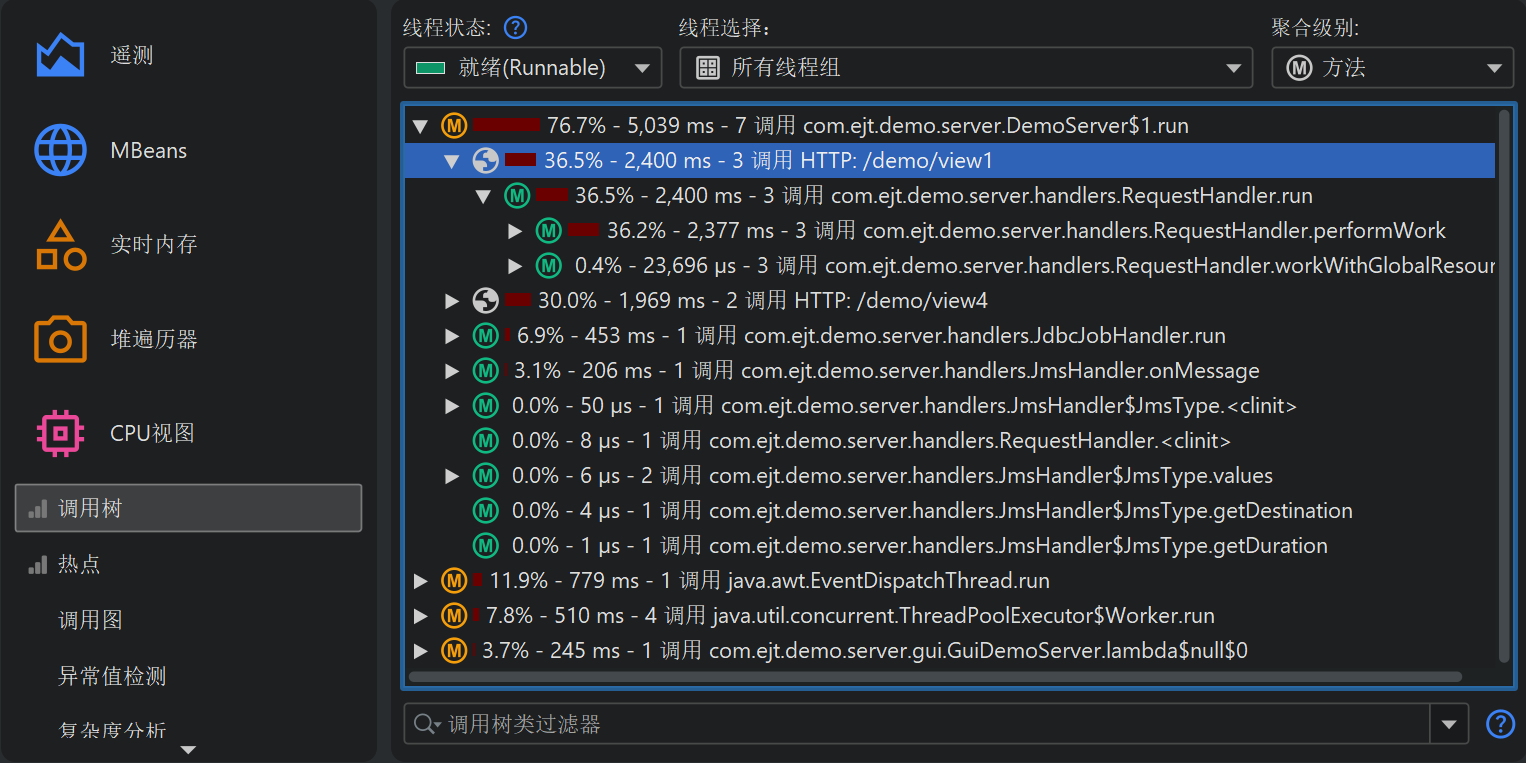Open the 所有线程组 thread selection dropdown
The image size is (1526, 763).
click(965, 68)
